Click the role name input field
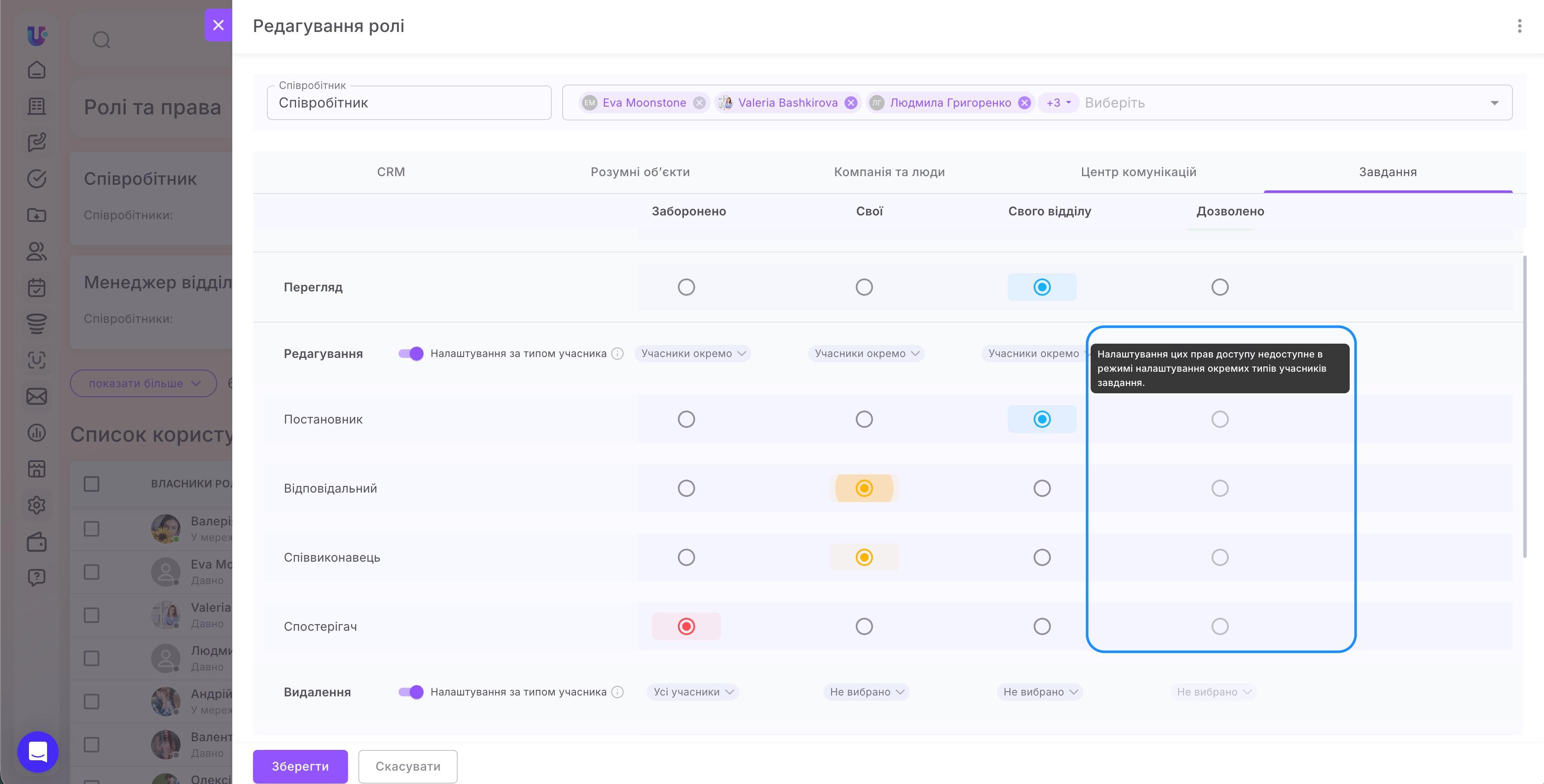This screenshot has height=784, width=1544. [x=409, y=102]
